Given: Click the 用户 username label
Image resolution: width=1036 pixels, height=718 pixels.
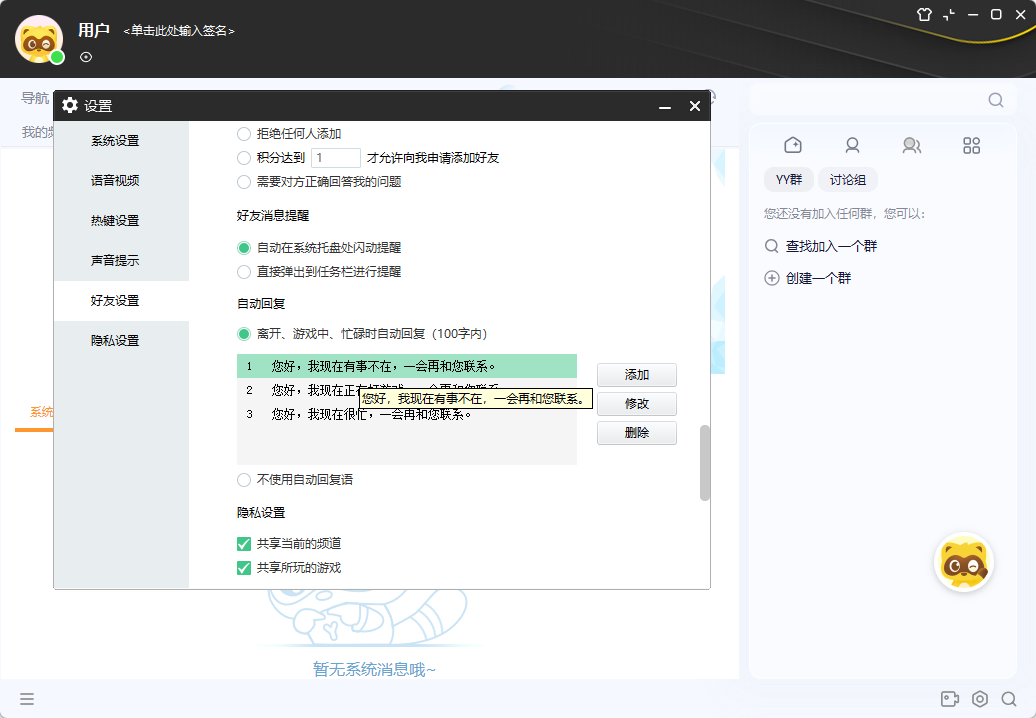Looking at the screenshot, I should point(94,30).
